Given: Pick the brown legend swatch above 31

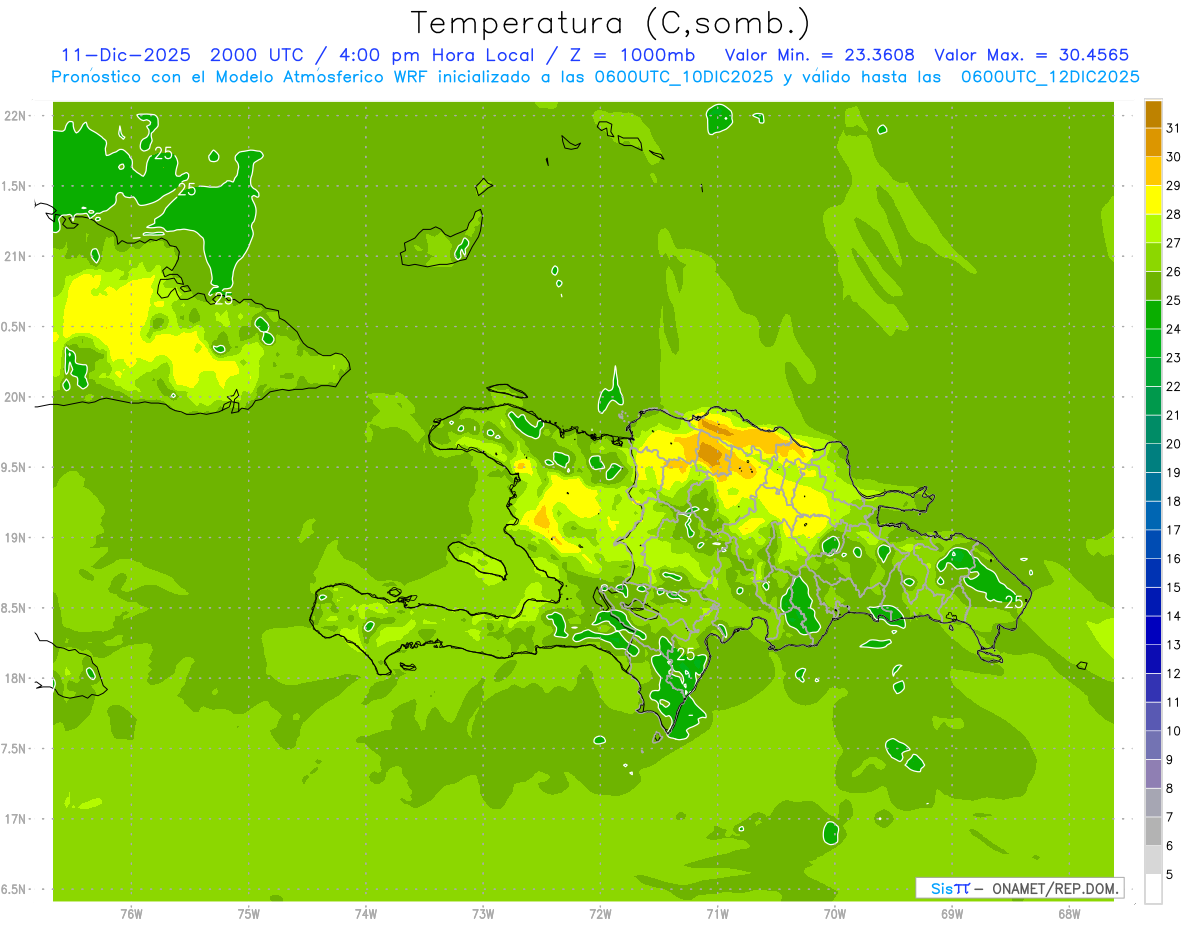Looking at the screenshot, I should tap(1153, 114).
